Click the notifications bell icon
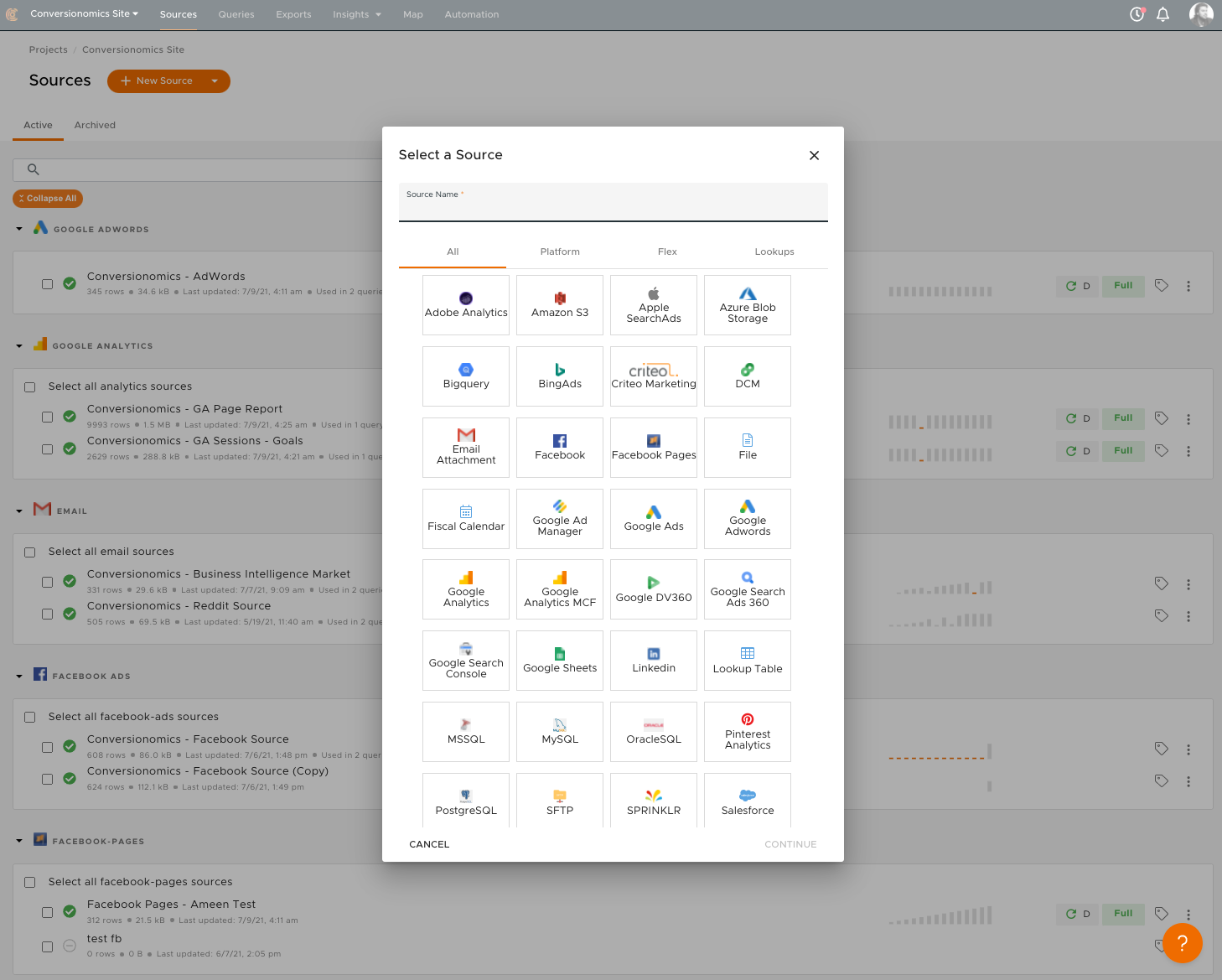The width and height of the screenshot is (1222, 980). click(x=1163, y=14)
